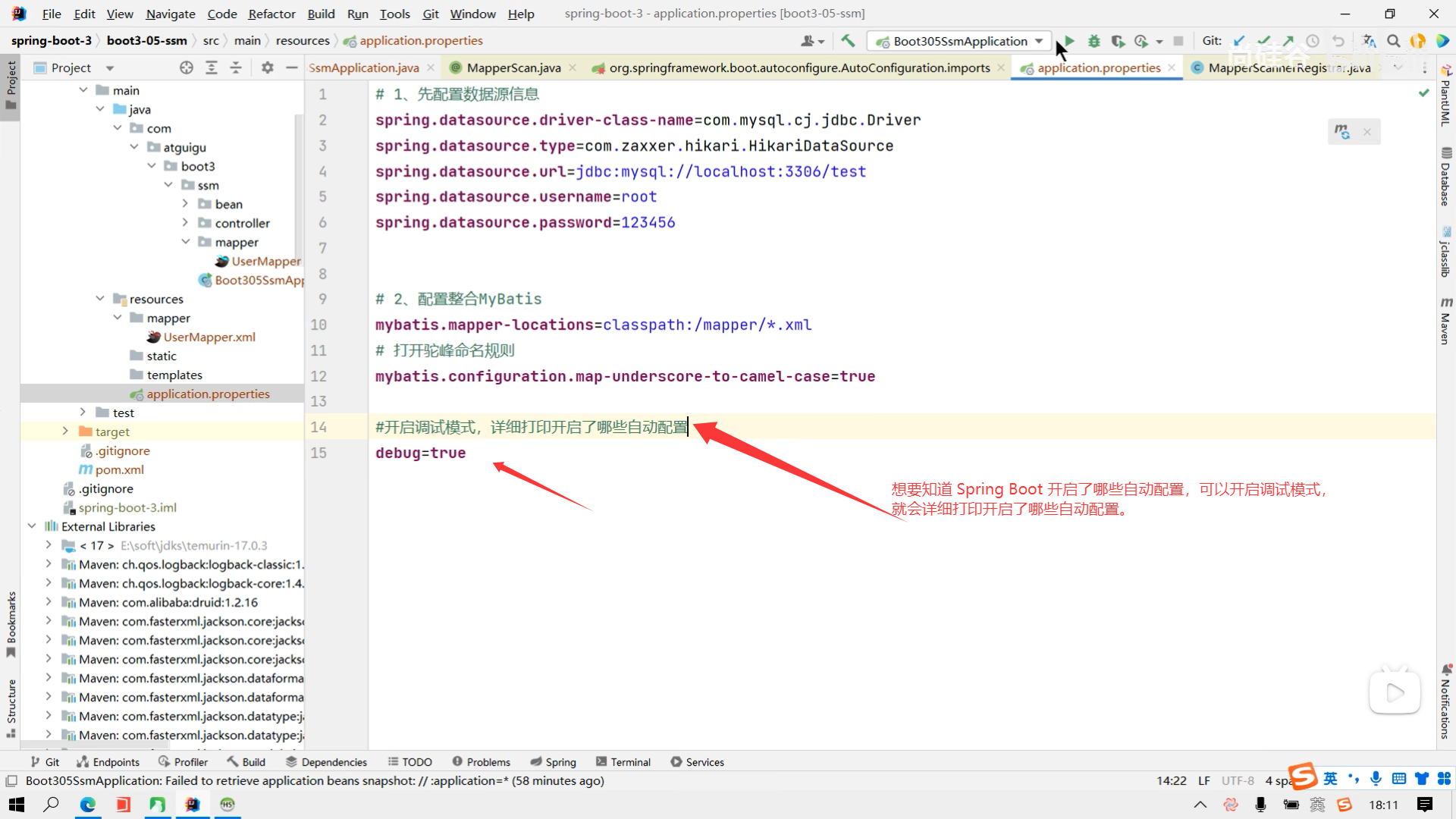Open the Refactor menu

pyautogui.click(x=271, y=14)
